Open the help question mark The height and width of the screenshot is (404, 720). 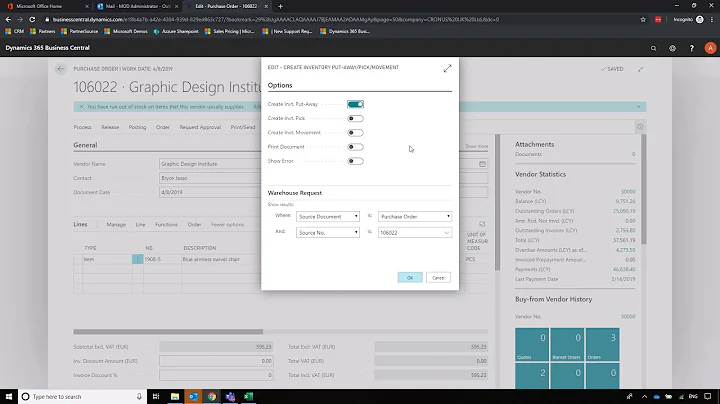coord(692,48)
